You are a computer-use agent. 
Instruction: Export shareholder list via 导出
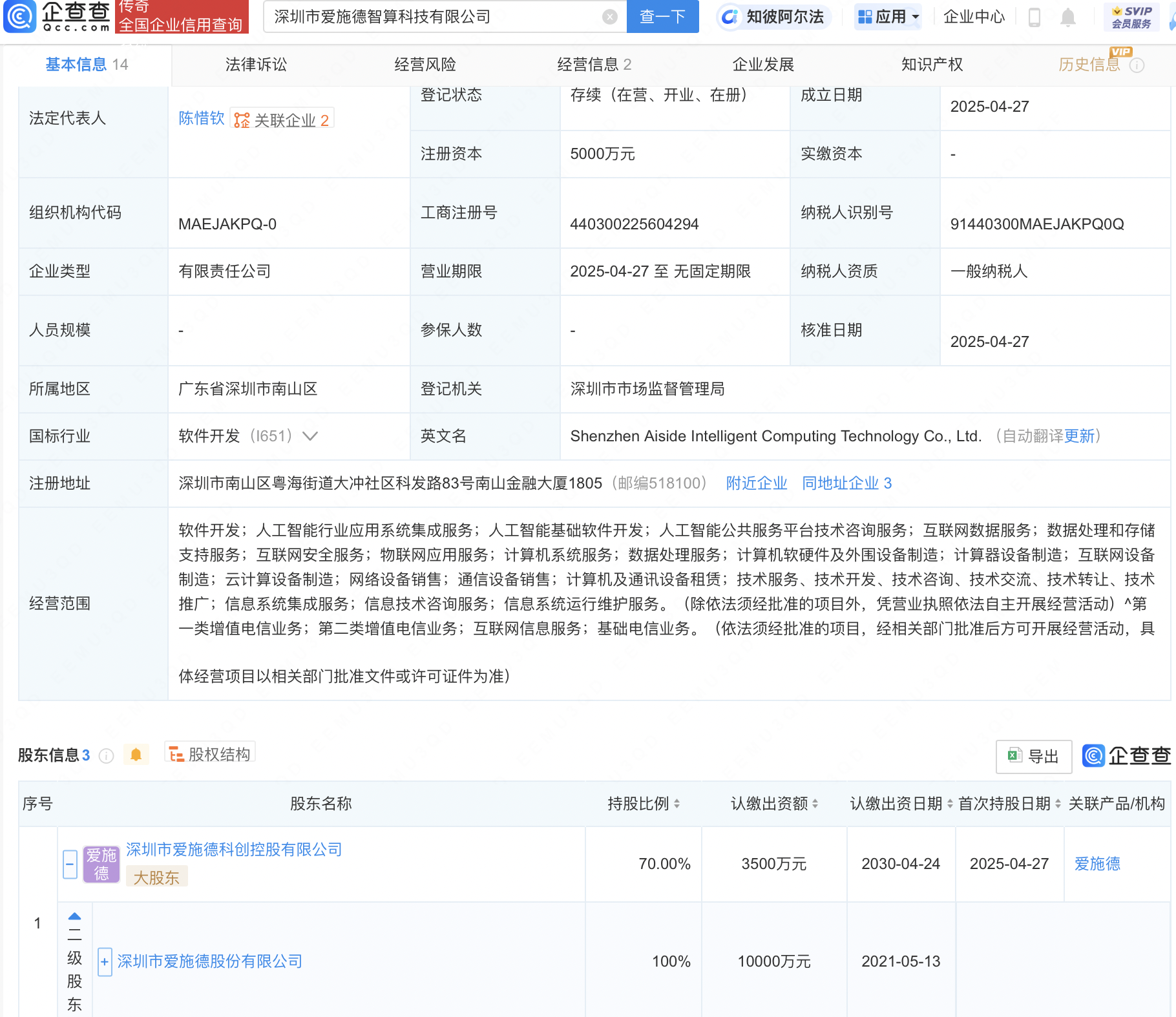(1034, 756)
